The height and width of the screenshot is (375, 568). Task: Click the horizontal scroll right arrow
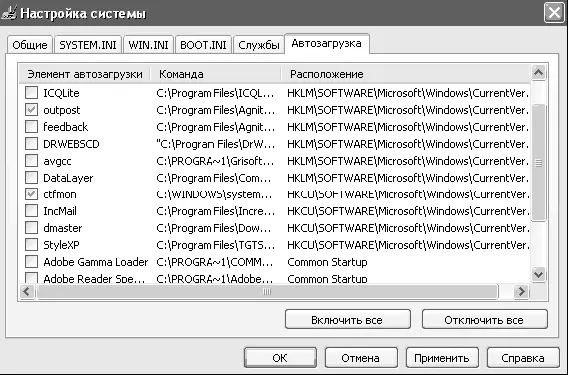521,291
